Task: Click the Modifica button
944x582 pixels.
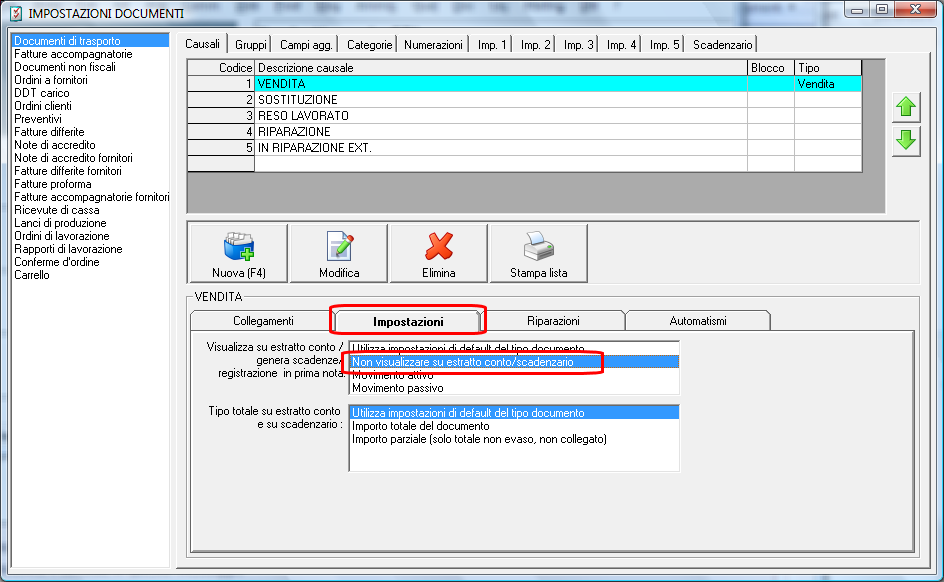Action: (x=339, y=253)
